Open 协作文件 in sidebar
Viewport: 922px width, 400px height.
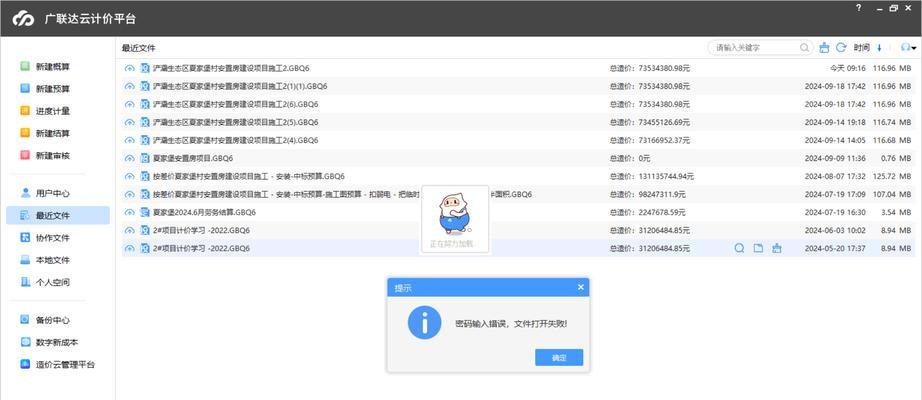tap(45, 238)
